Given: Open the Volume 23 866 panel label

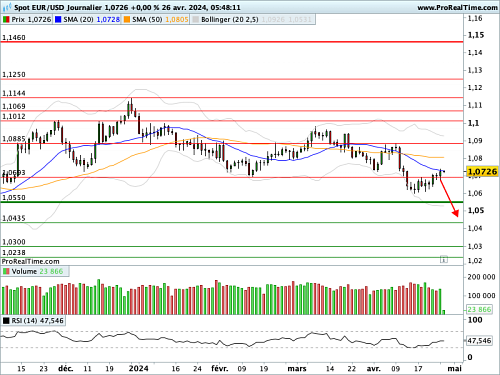Looking at the screenshot, I should point(35,271).
